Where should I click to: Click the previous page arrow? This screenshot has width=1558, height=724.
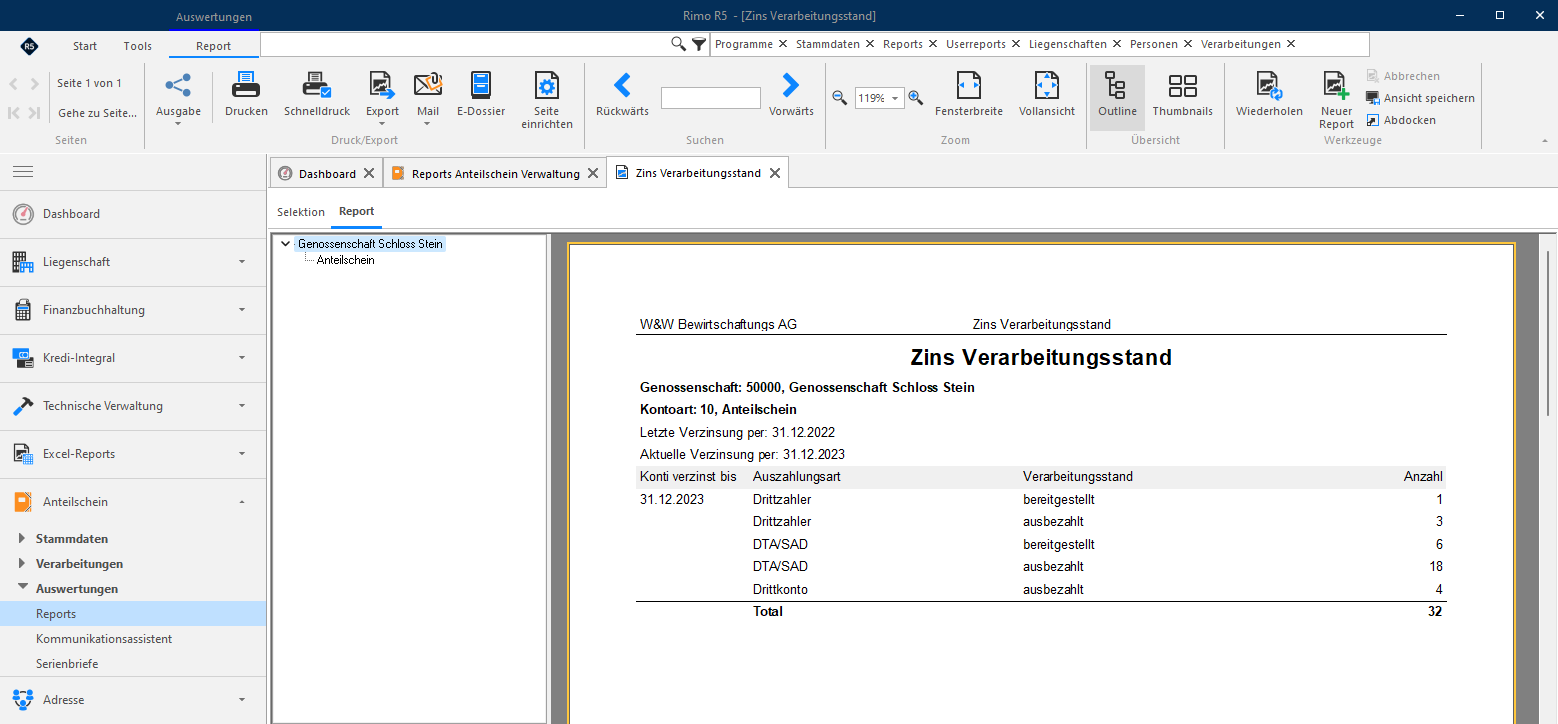click(x=14, y=84)
